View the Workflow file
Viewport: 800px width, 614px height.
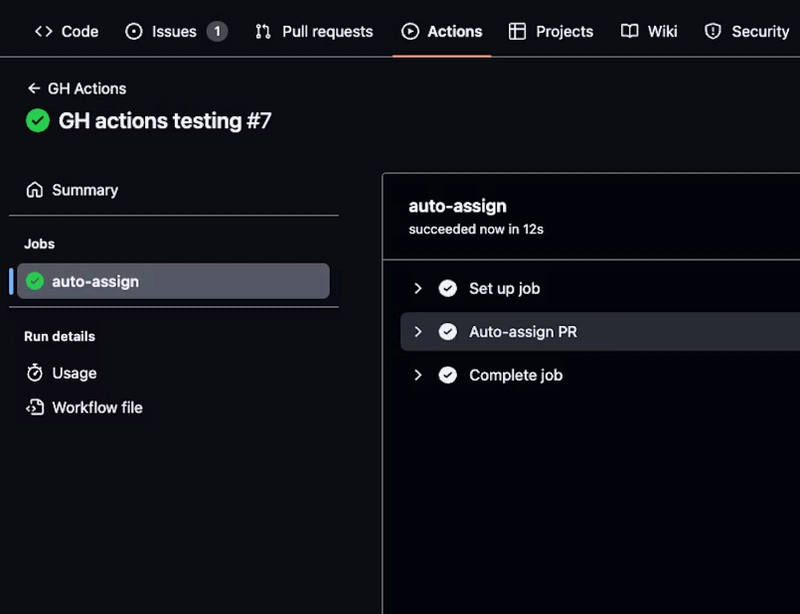pyautogui.click(x=97, y=407)
